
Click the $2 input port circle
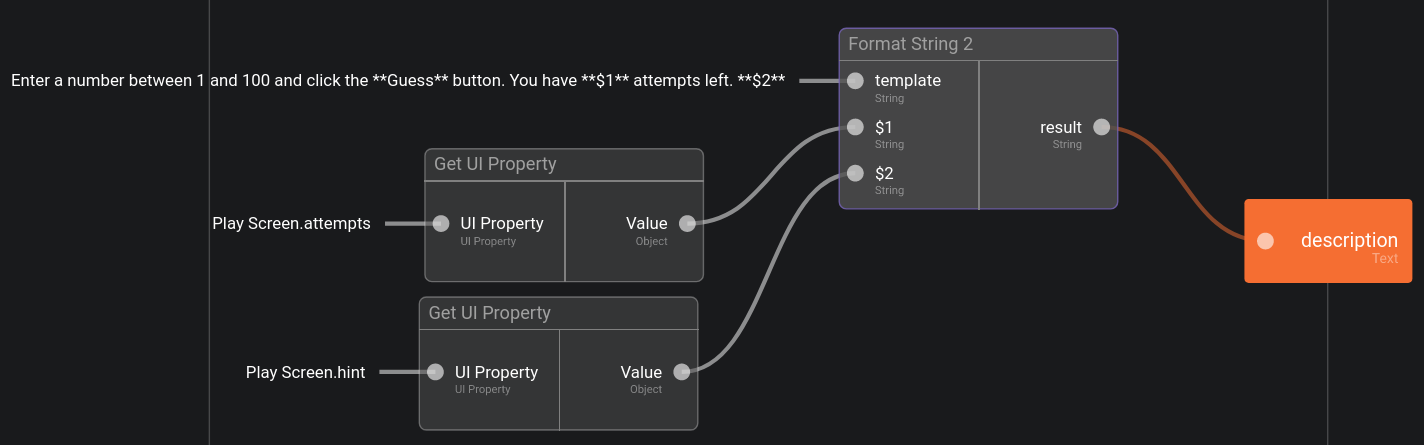click(x=855, y=173)
